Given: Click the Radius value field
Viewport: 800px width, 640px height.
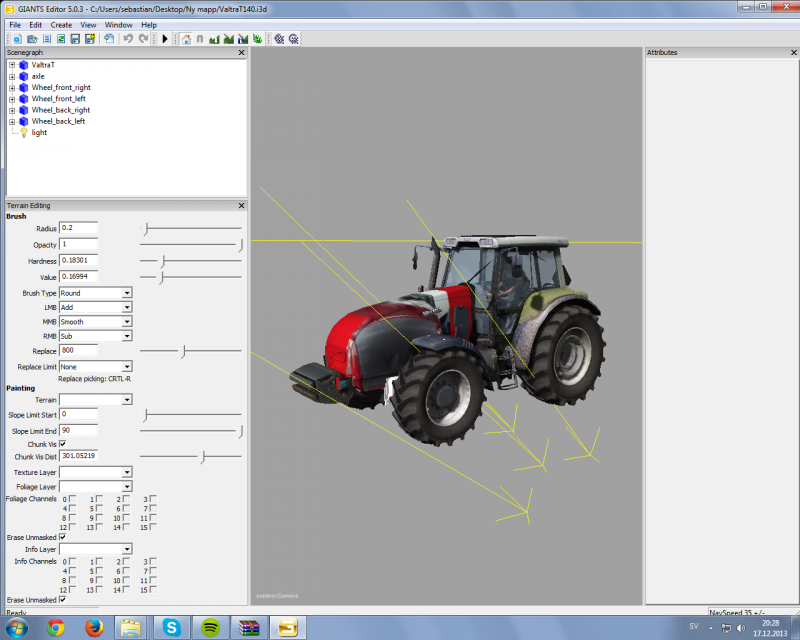Looking at the screenshot, I should tap(79, 228).
